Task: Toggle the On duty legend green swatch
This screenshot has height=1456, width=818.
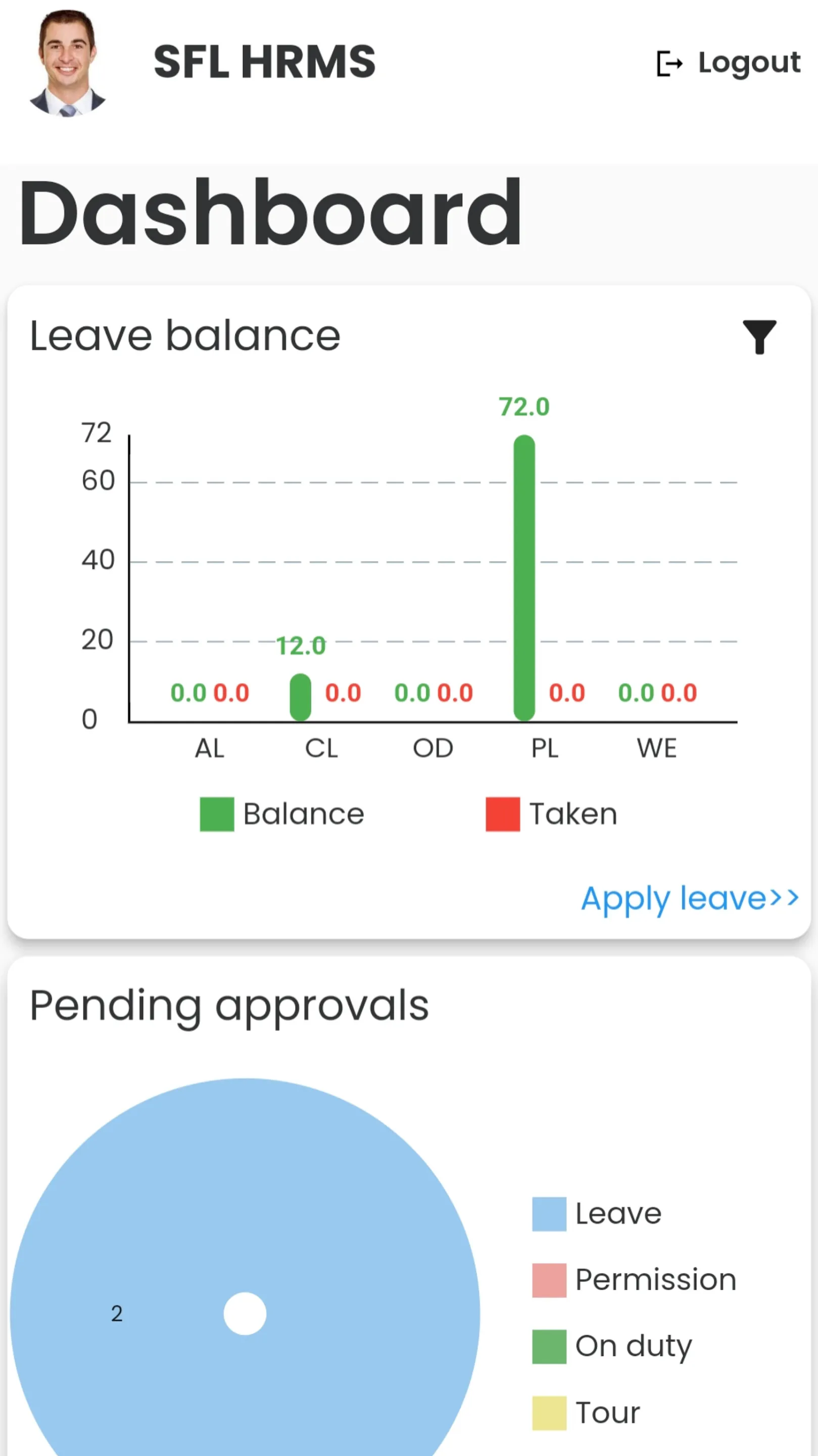Action: (x=549, y=1346)
